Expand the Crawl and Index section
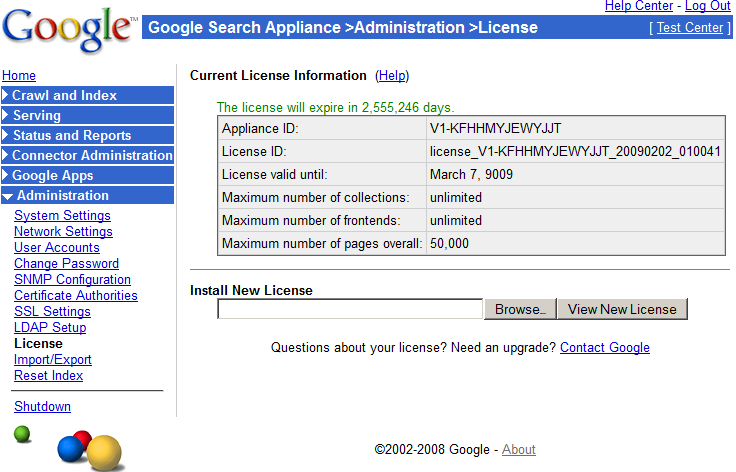 [x=88, y=95]
